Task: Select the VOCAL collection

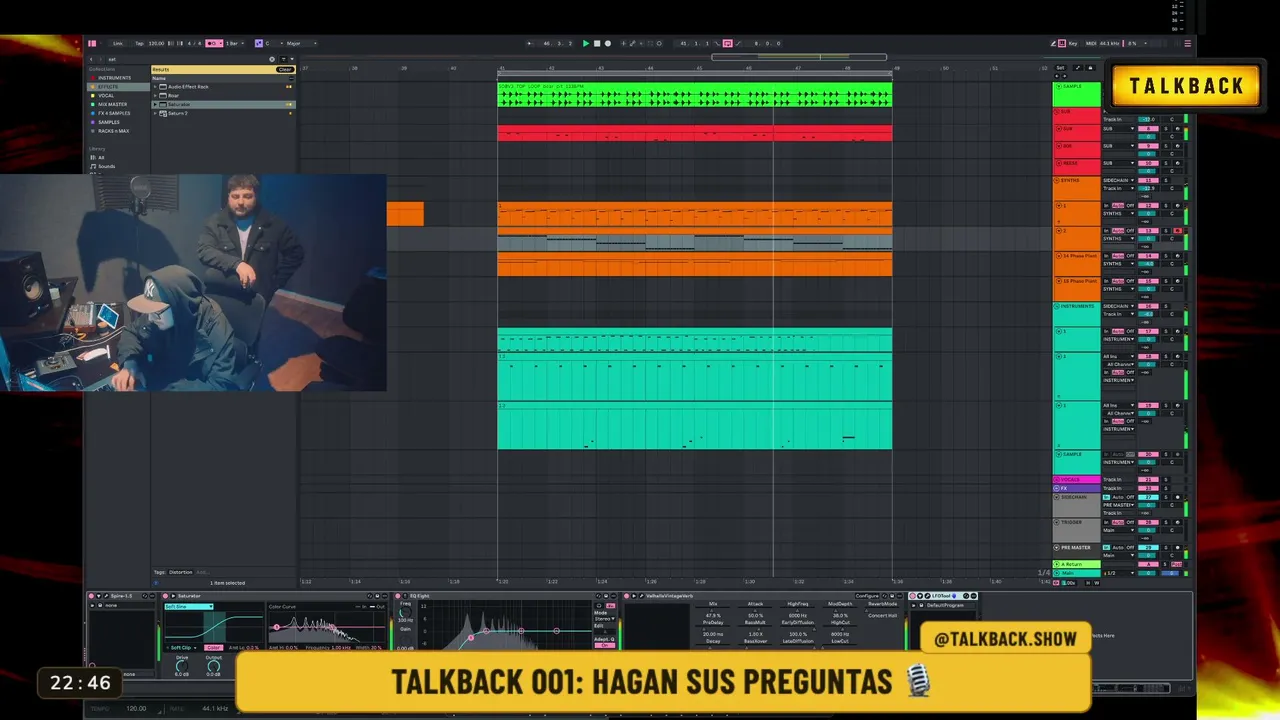Action: coord(105,95)
